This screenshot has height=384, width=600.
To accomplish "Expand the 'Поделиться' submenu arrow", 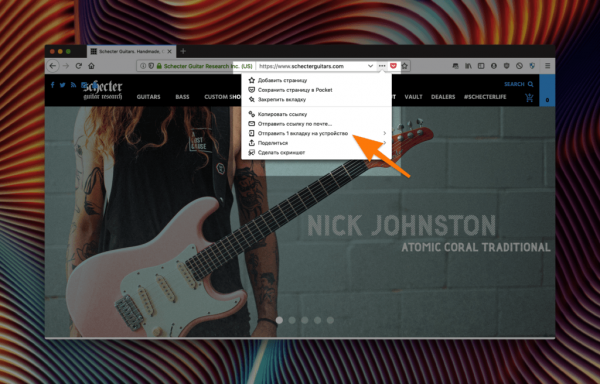I will tap(385, 143).
